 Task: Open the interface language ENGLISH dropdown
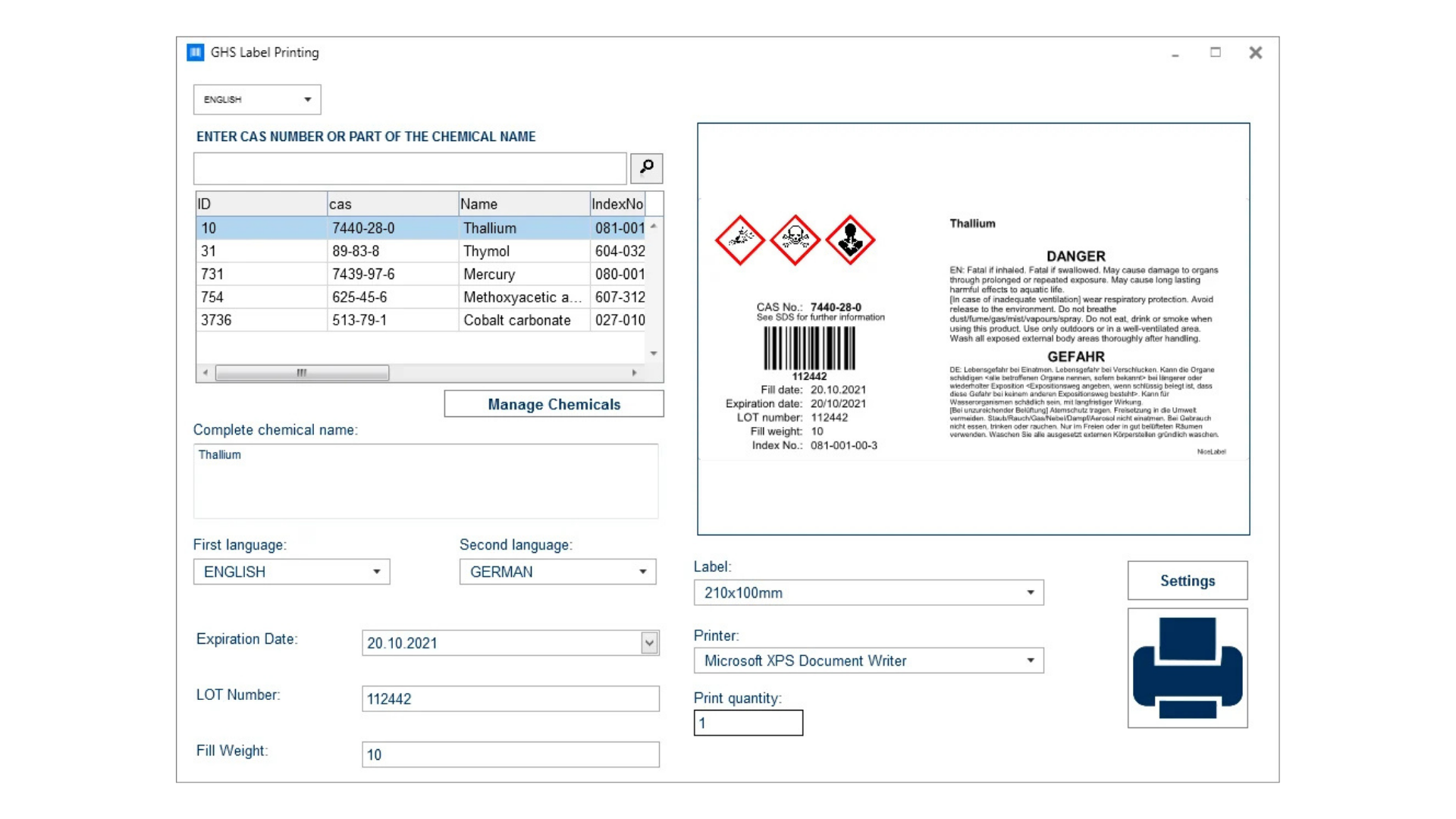pos(257,99)
